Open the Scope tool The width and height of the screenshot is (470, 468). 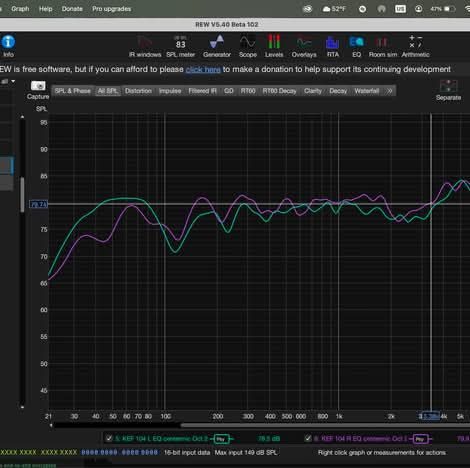pyautogui.click(x=248, y=47)
